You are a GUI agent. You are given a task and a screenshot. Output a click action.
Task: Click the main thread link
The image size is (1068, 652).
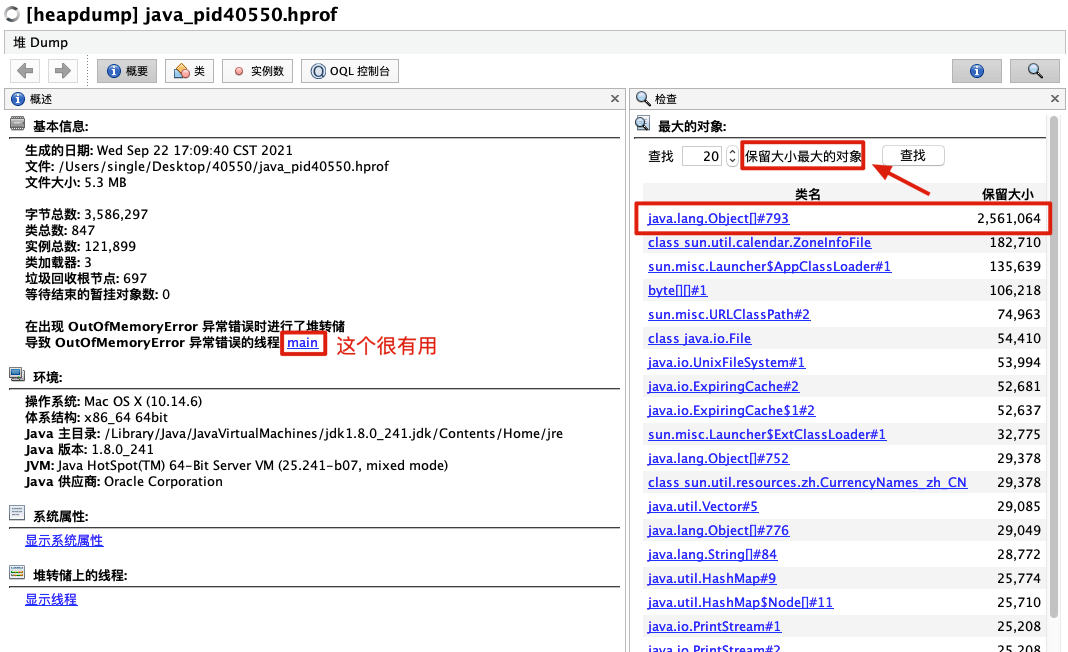tap(302, 343)
